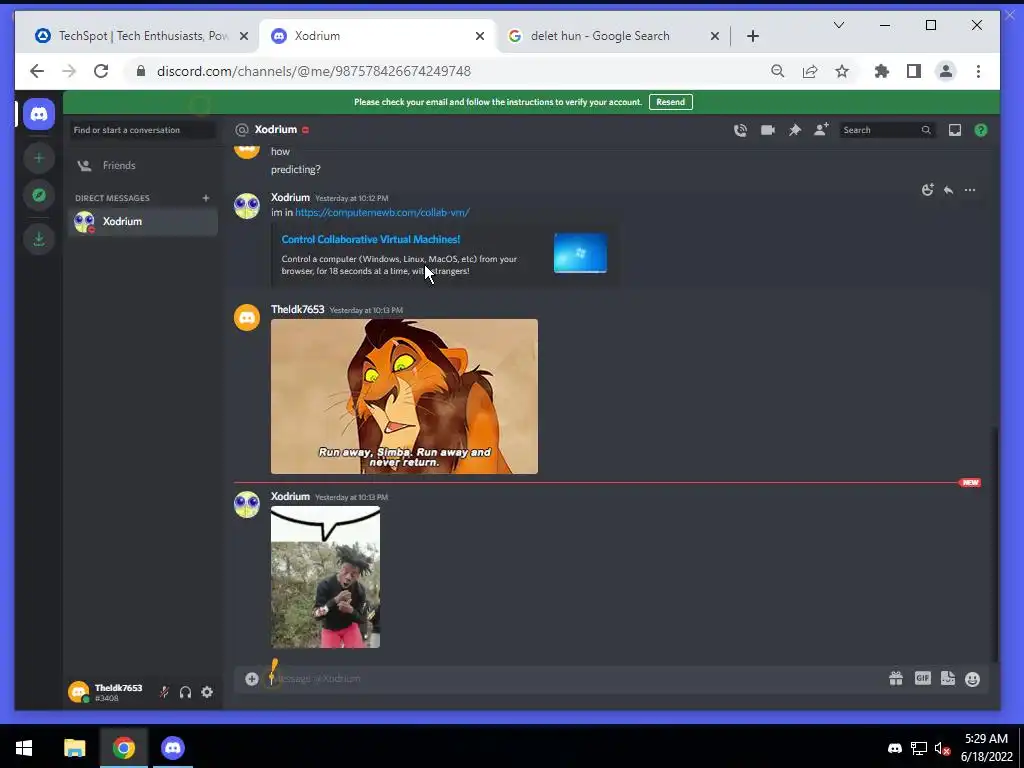The image size is (1024, 768).
Task: Click the attach file plus button
Action: (x=251, y=679)
